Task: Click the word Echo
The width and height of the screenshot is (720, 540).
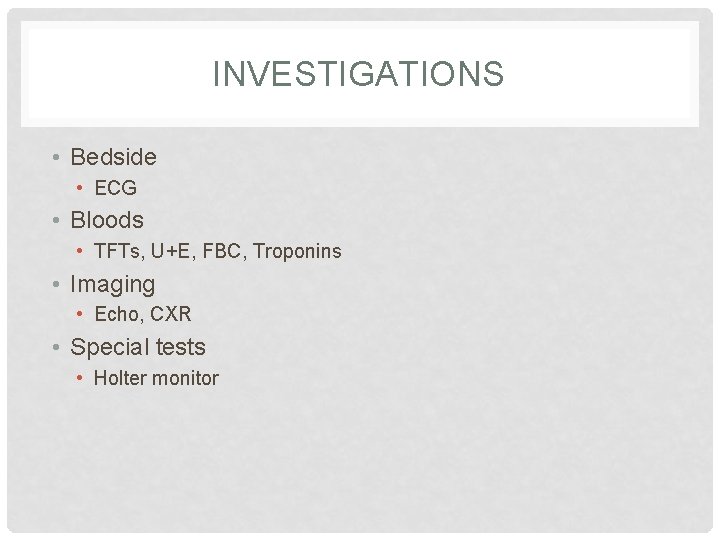Action: [x=116, y=314]
